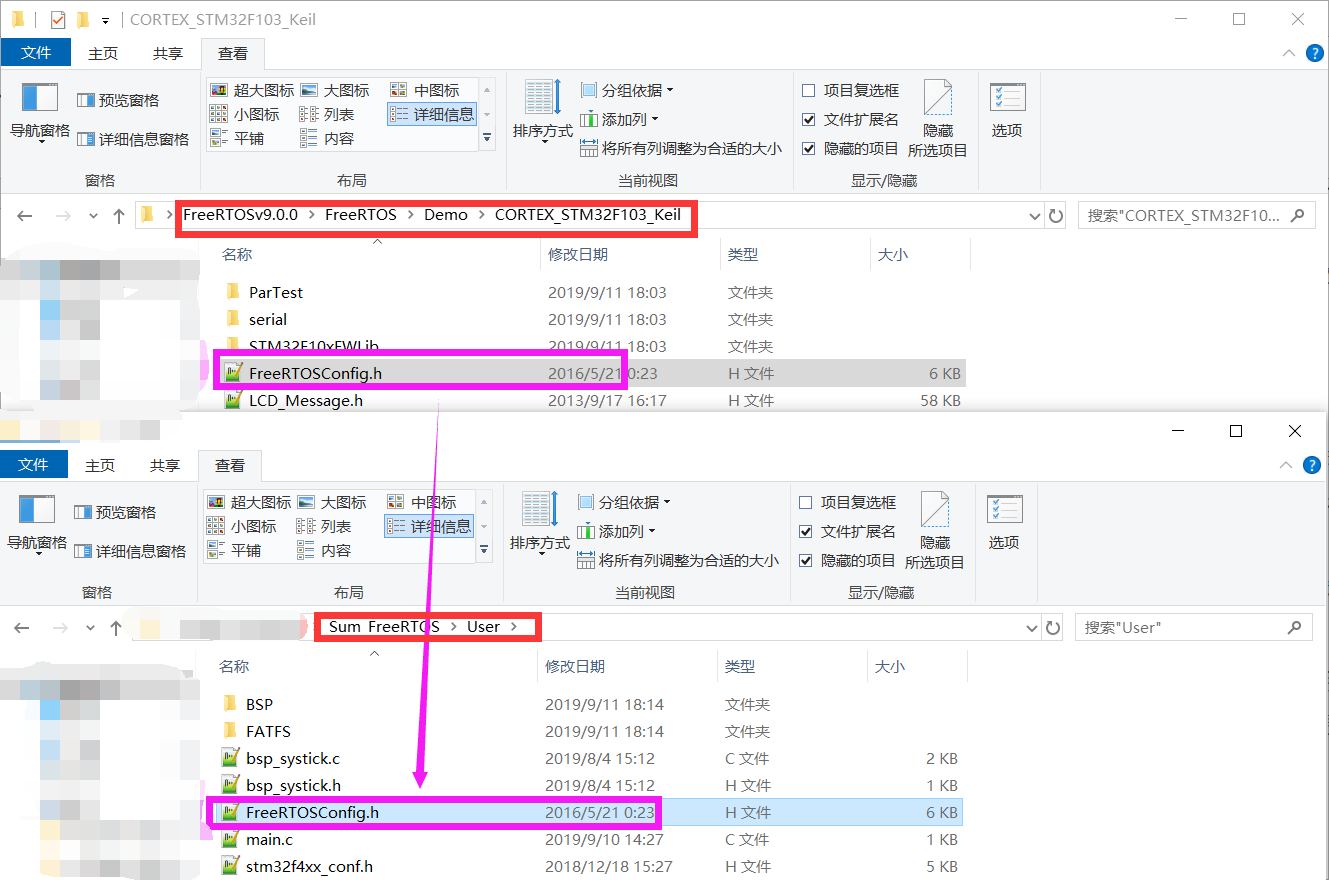The width and height of the screenshot is (1329, 880).
Task: Click search box in upper CORTEX window
Action: pyautogui.click(x=1195, y=215)
